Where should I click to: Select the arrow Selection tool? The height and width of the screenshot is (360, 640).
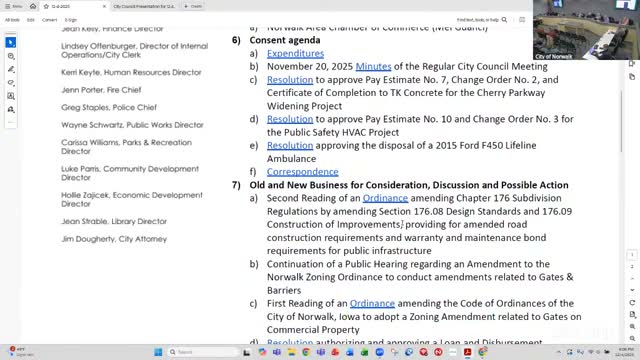11,42
